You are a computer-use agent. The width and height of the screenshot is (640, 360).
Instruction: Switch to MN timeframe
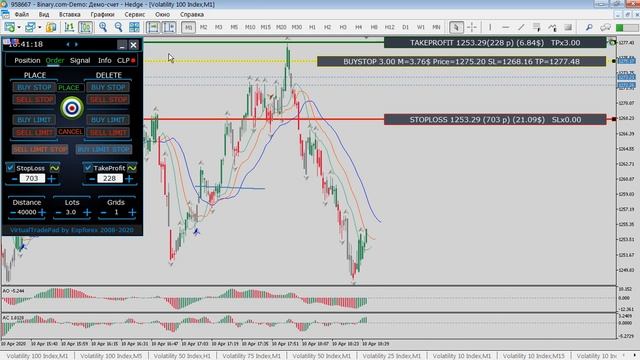[436, 27]
